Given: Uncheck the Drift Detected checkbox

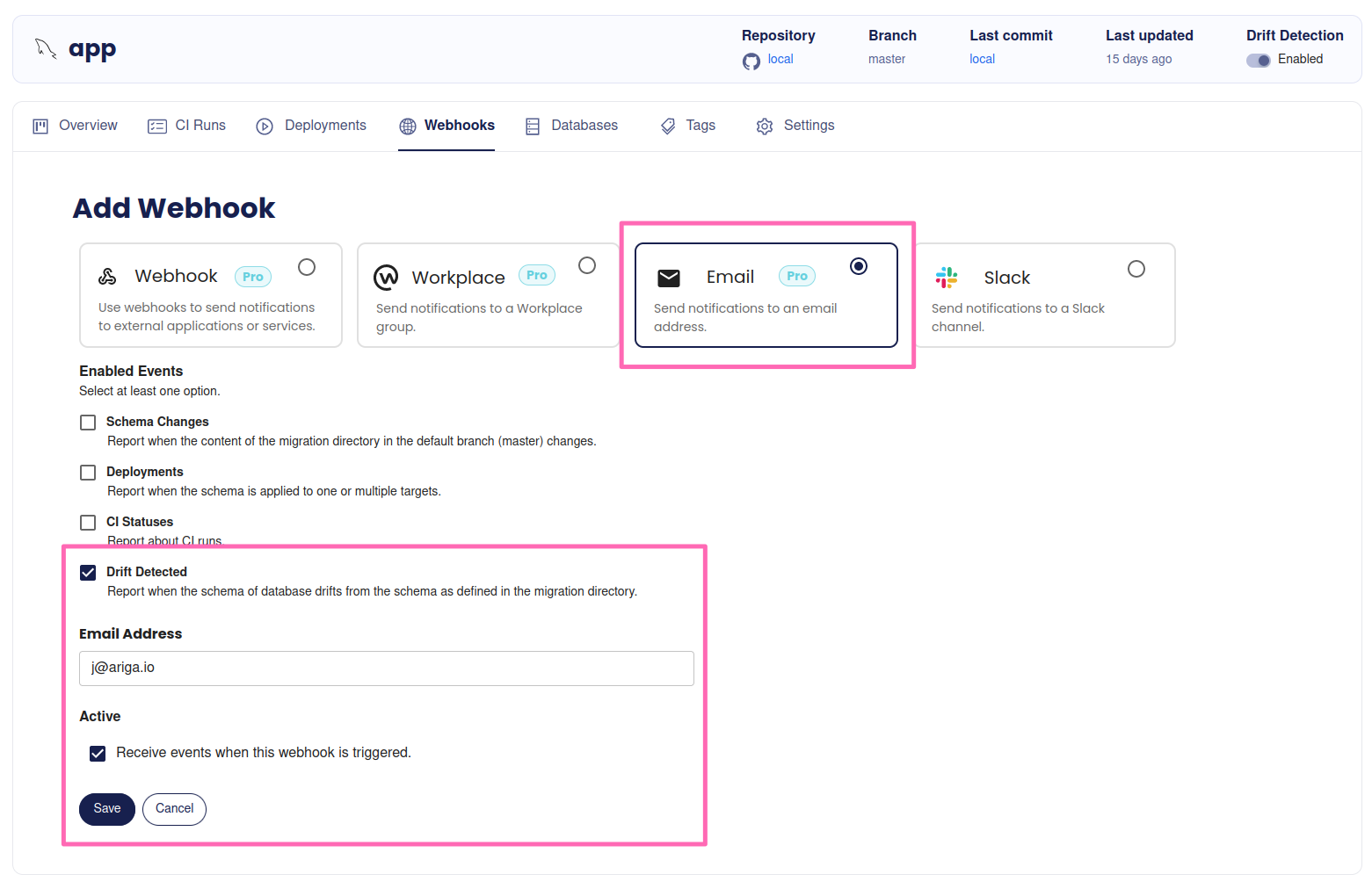Looking at the screenshot, I should tap(88, 572).
